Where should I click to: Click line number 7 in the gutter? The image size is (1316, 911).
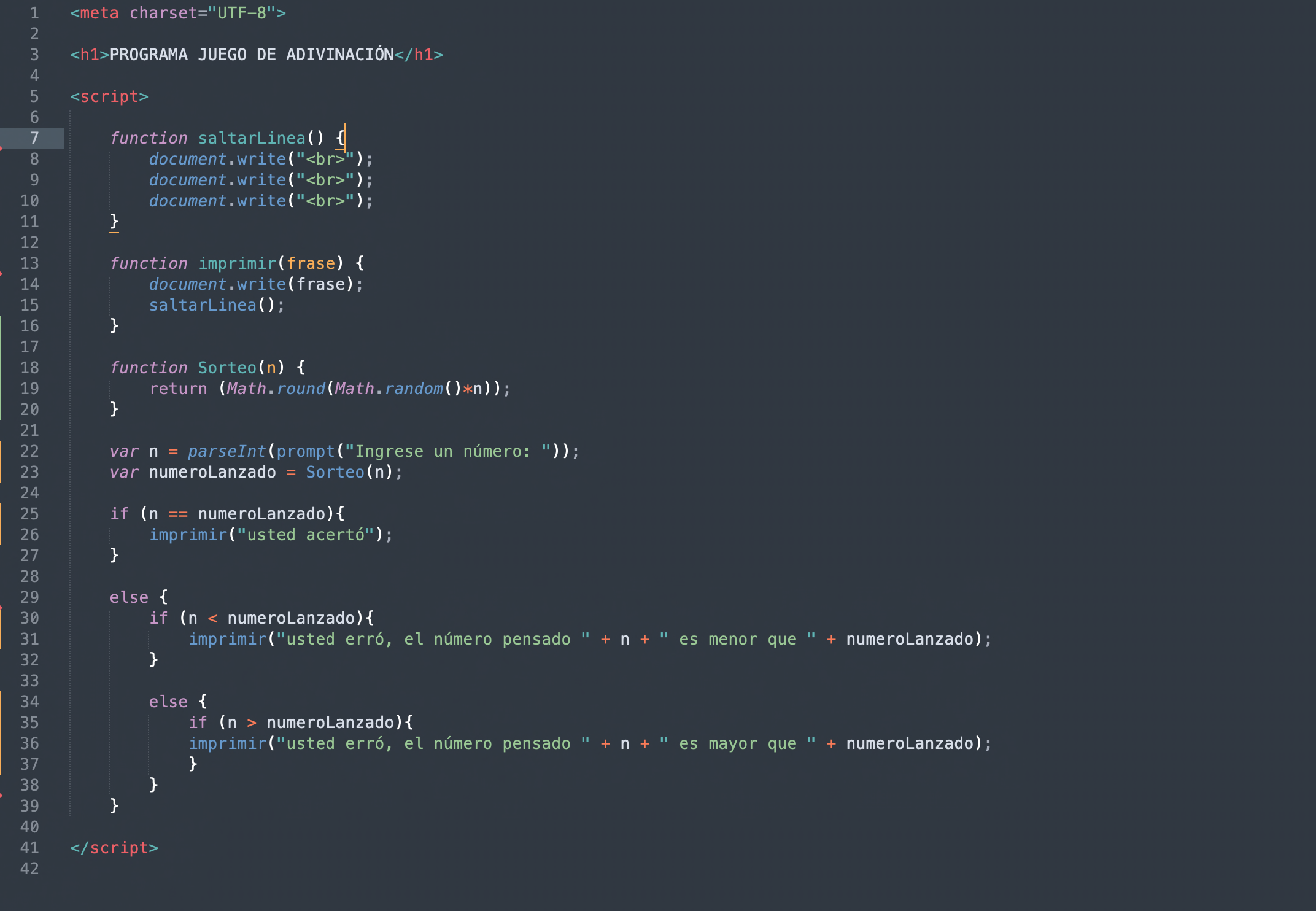[x=34, y=138]
